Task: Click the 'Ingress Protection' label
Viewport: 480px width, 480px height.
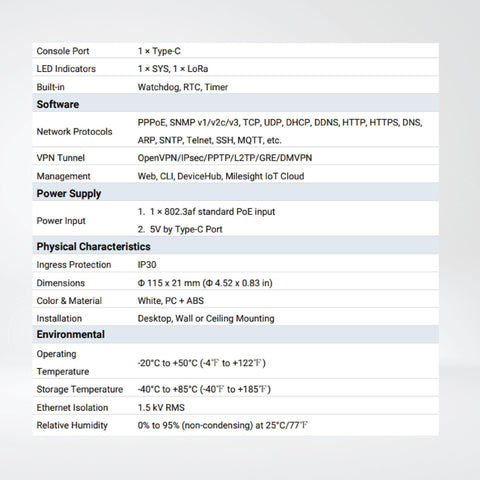Action: 74,265
